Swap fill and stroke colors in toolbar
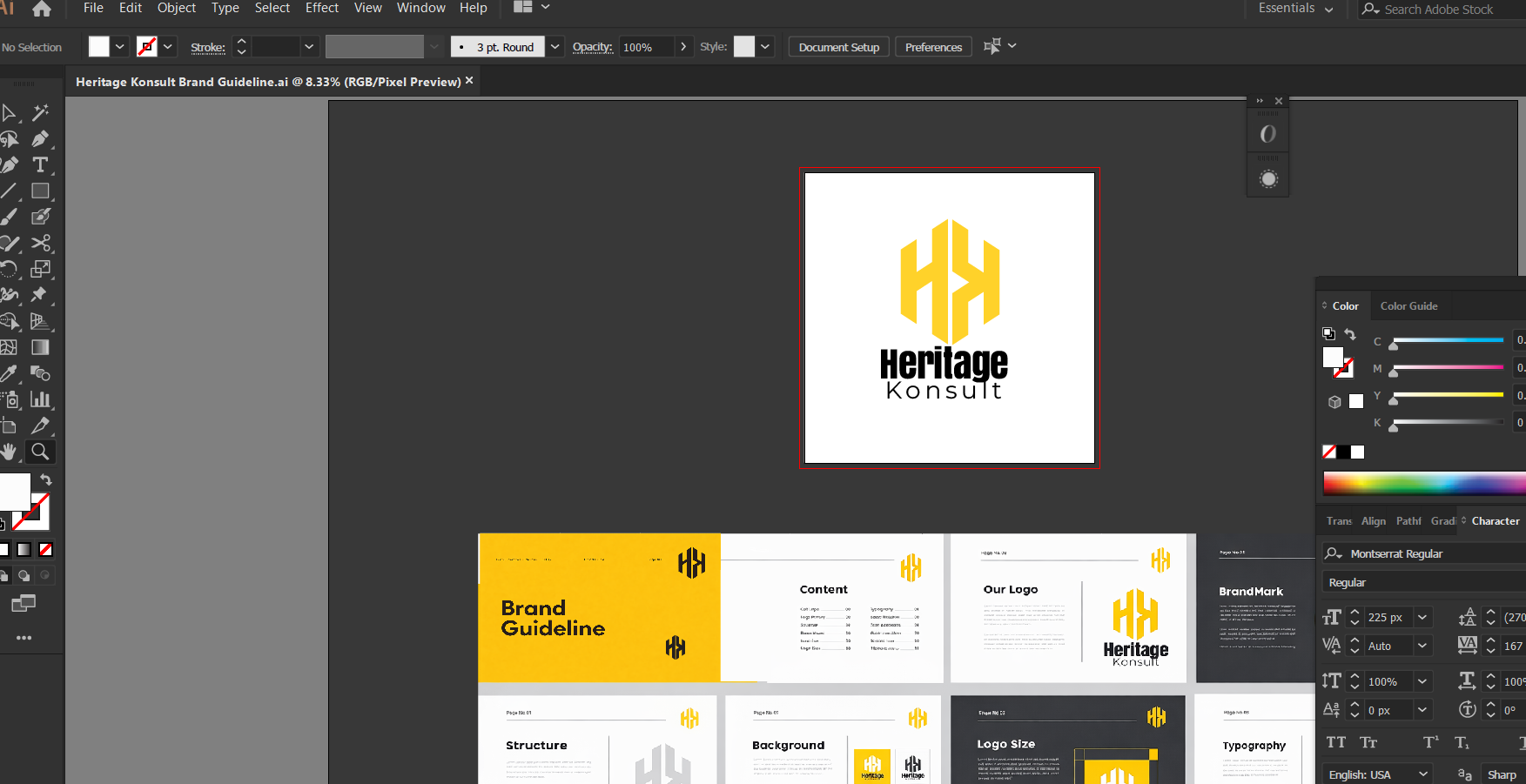Viewport: 1526px width, 784px height. pyautogui.click(x=46, y=479)
